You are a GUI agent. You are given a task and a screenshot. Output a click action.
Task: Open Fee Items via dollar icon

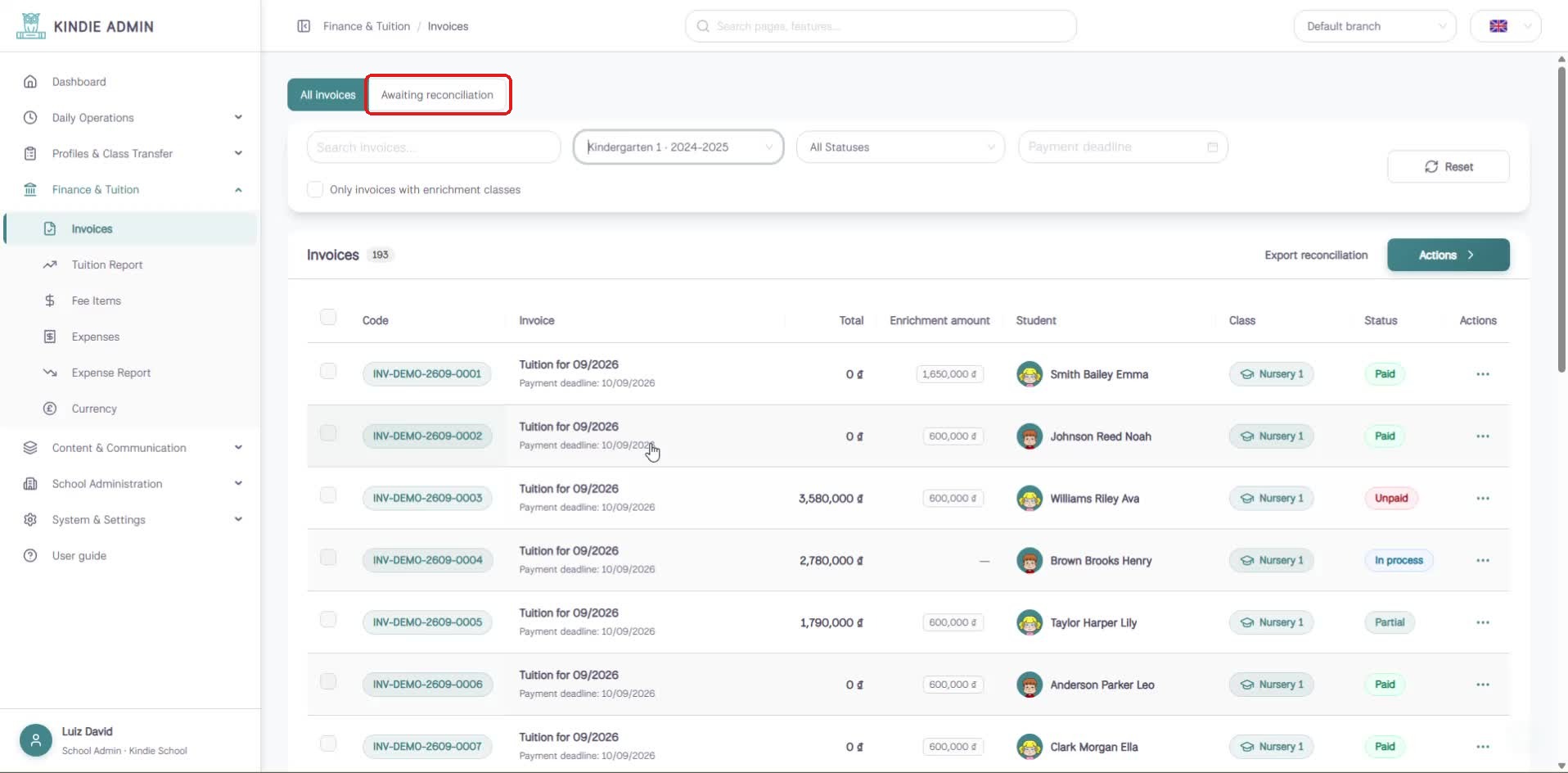pyautogui.click(x=50, y=301)
